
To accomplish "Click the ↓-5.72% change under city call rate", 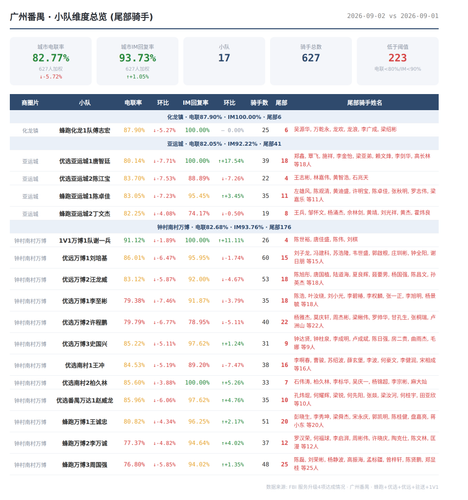I will click(x=51, y=77).
